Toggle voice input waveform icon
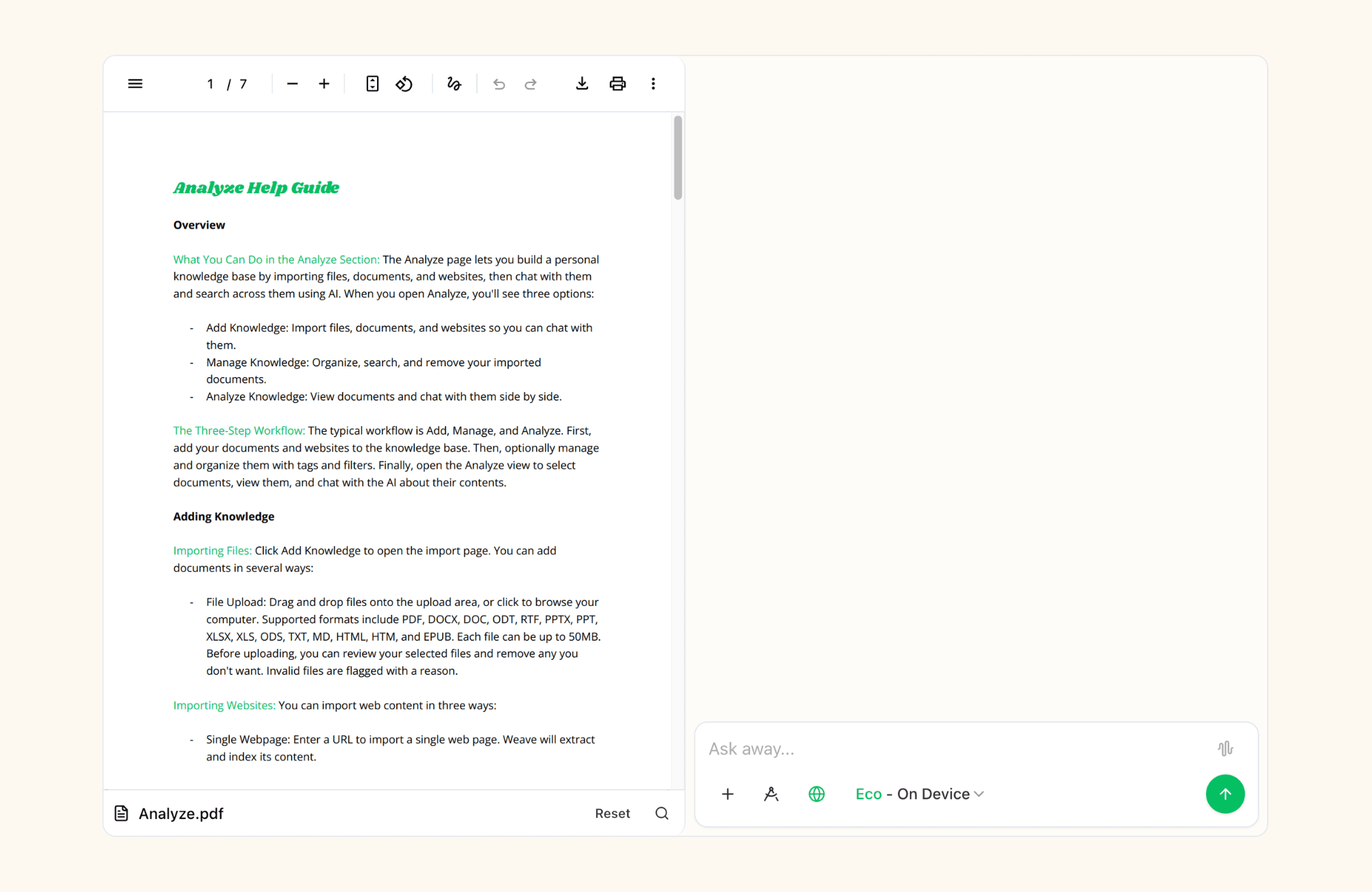 pos(1225,748)
